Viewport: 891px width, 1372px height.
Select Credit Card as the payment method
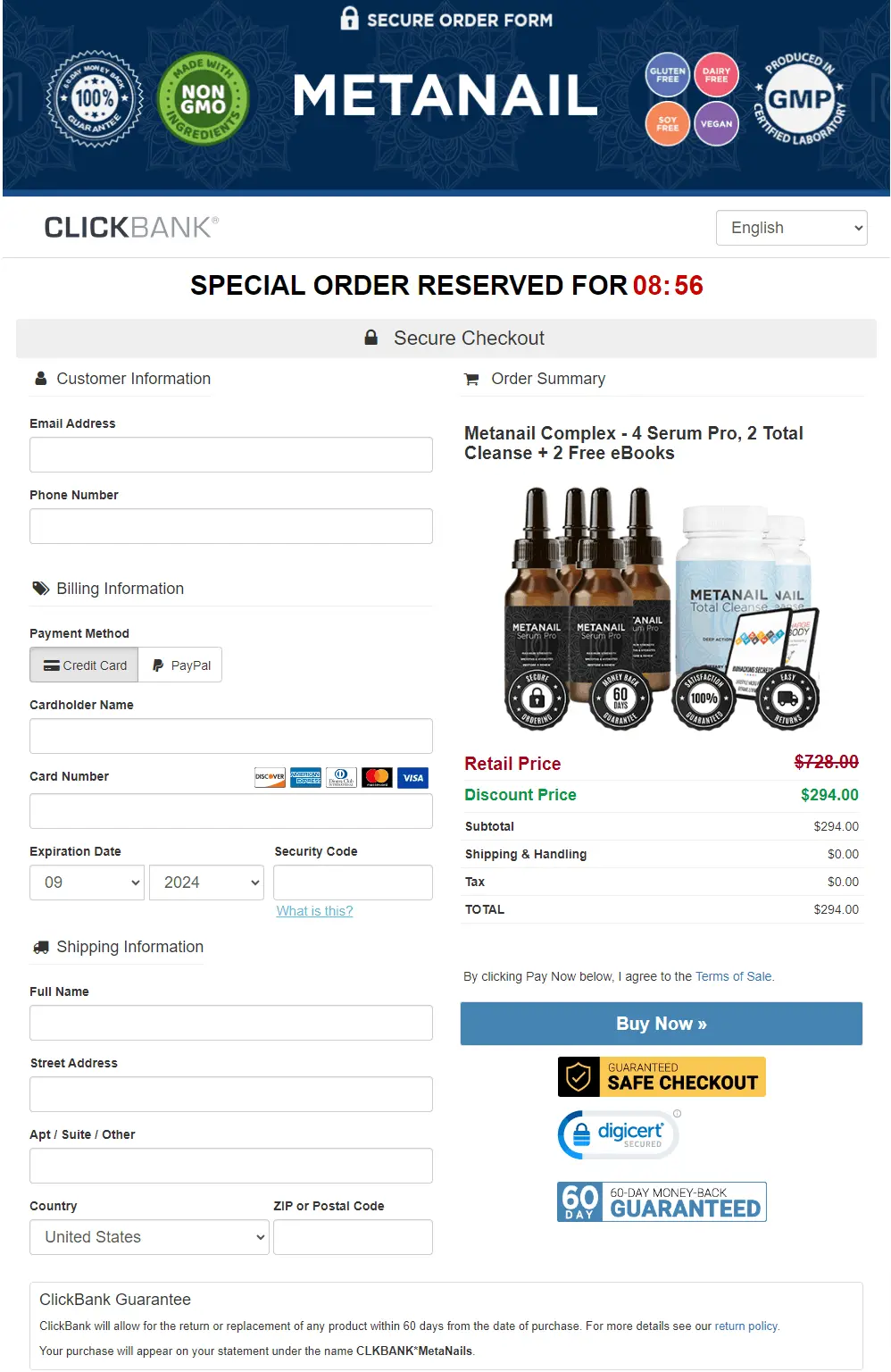point(83,665)
